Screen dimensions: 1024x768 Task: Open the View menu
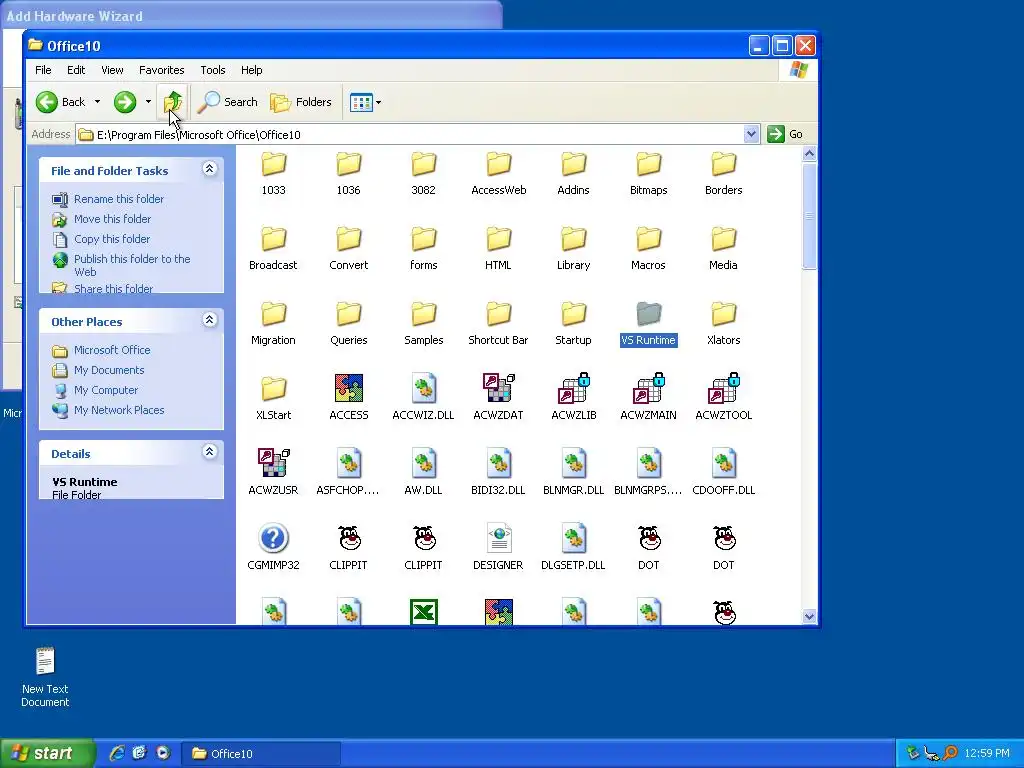click(112, 70)
